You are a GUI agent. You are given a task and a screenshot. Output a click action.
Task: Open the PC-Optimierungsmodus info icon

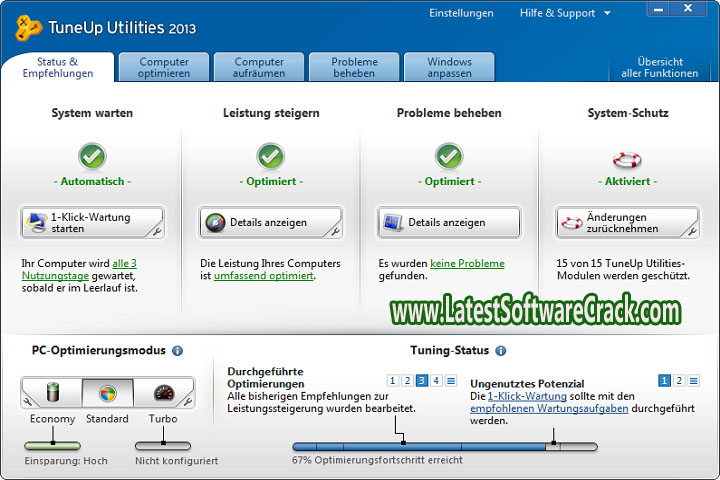[177, 351]
